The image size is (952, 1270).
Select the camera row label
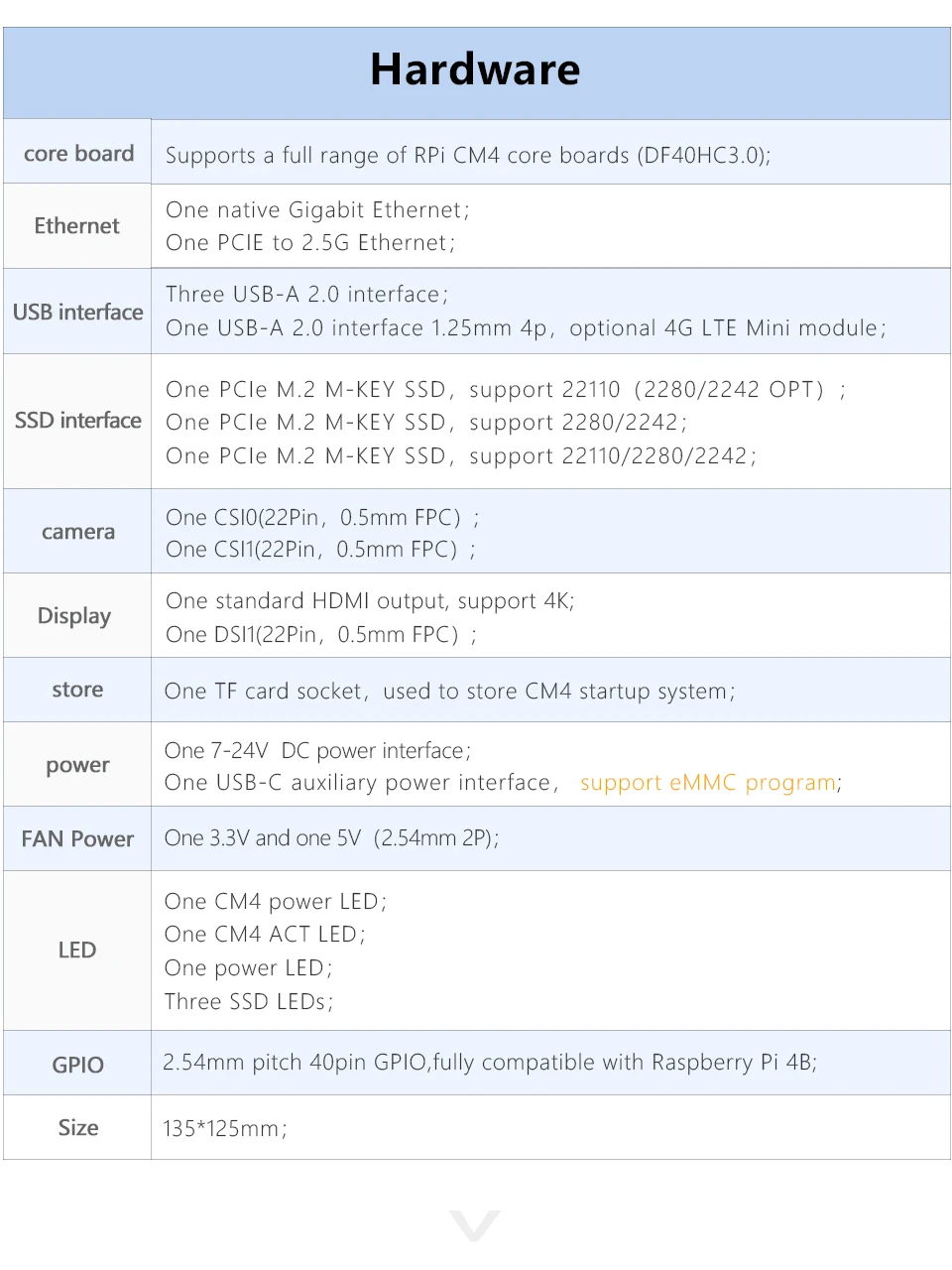pyautogui.click(x=78, y=532)
